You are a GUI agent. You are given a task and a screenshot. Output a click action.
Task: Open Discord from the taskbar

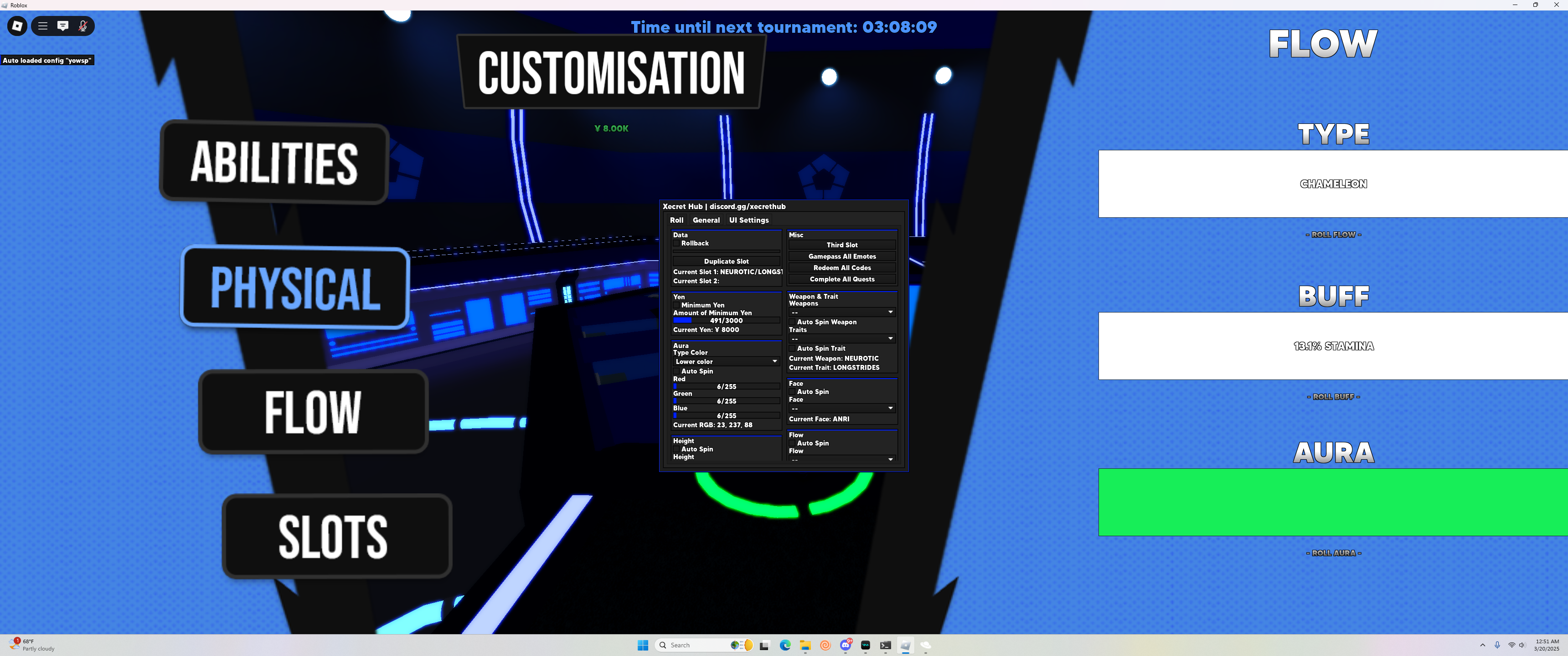pyautogui.click(x=846, y=645)
